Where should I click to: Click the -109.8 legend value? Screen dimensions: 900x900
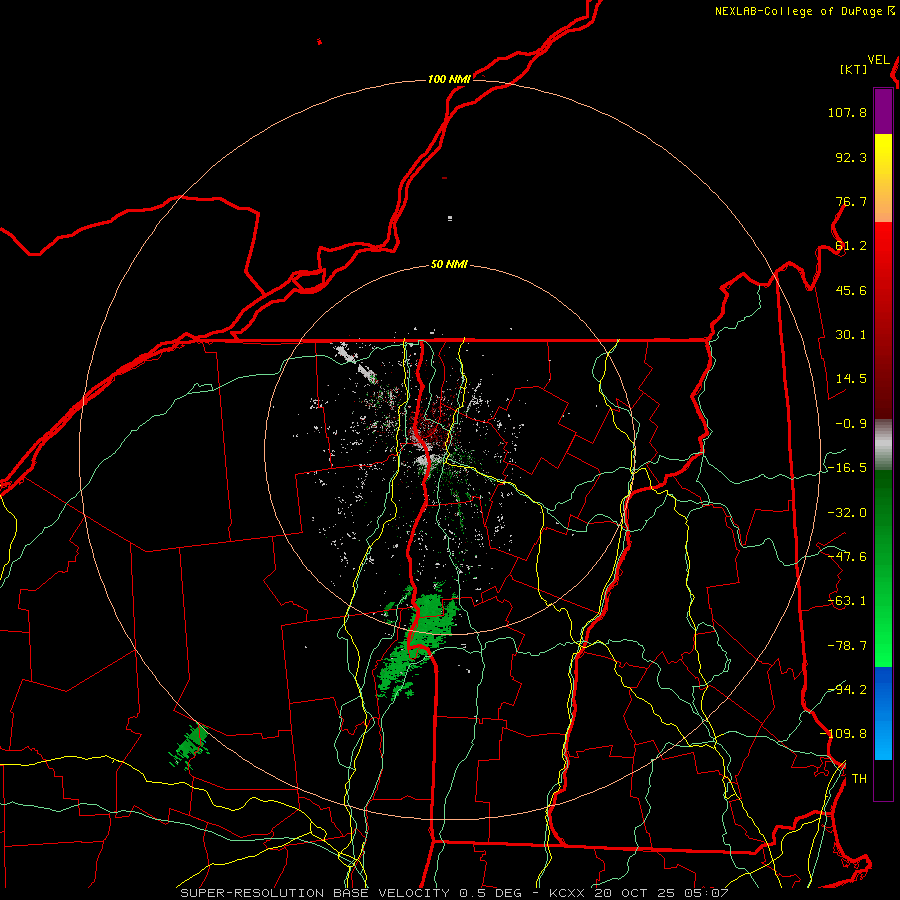(843, 734)
